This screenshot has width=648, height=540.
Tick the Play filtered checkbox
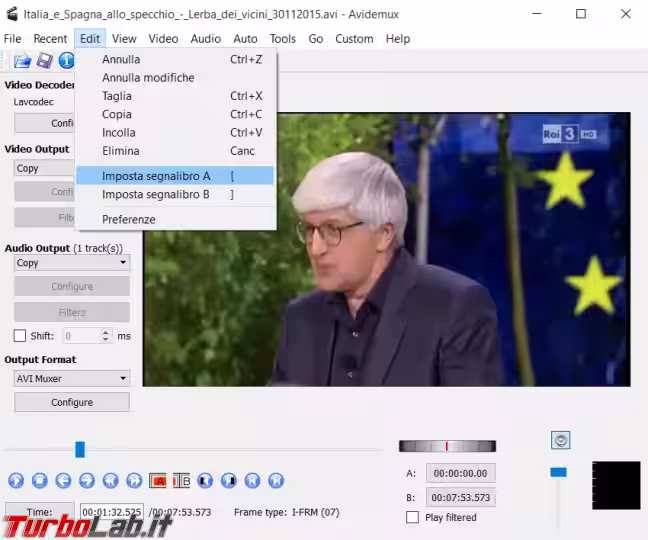[x=412, y=517]
